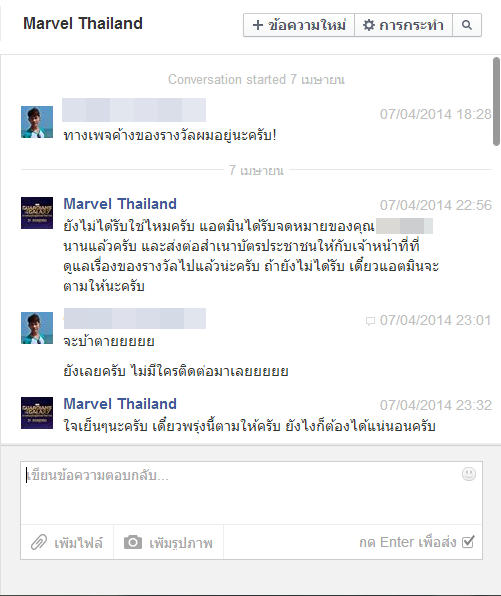Click the gear icon on การกระทำ
Screen dimensions: 501x596
(369, 25)
